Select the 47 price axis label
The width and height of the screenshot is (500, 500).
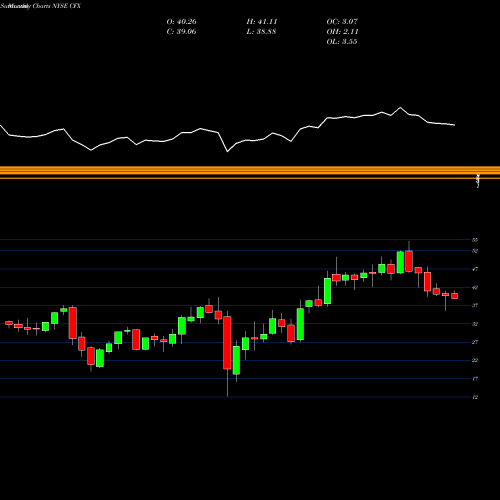[475, 269]
